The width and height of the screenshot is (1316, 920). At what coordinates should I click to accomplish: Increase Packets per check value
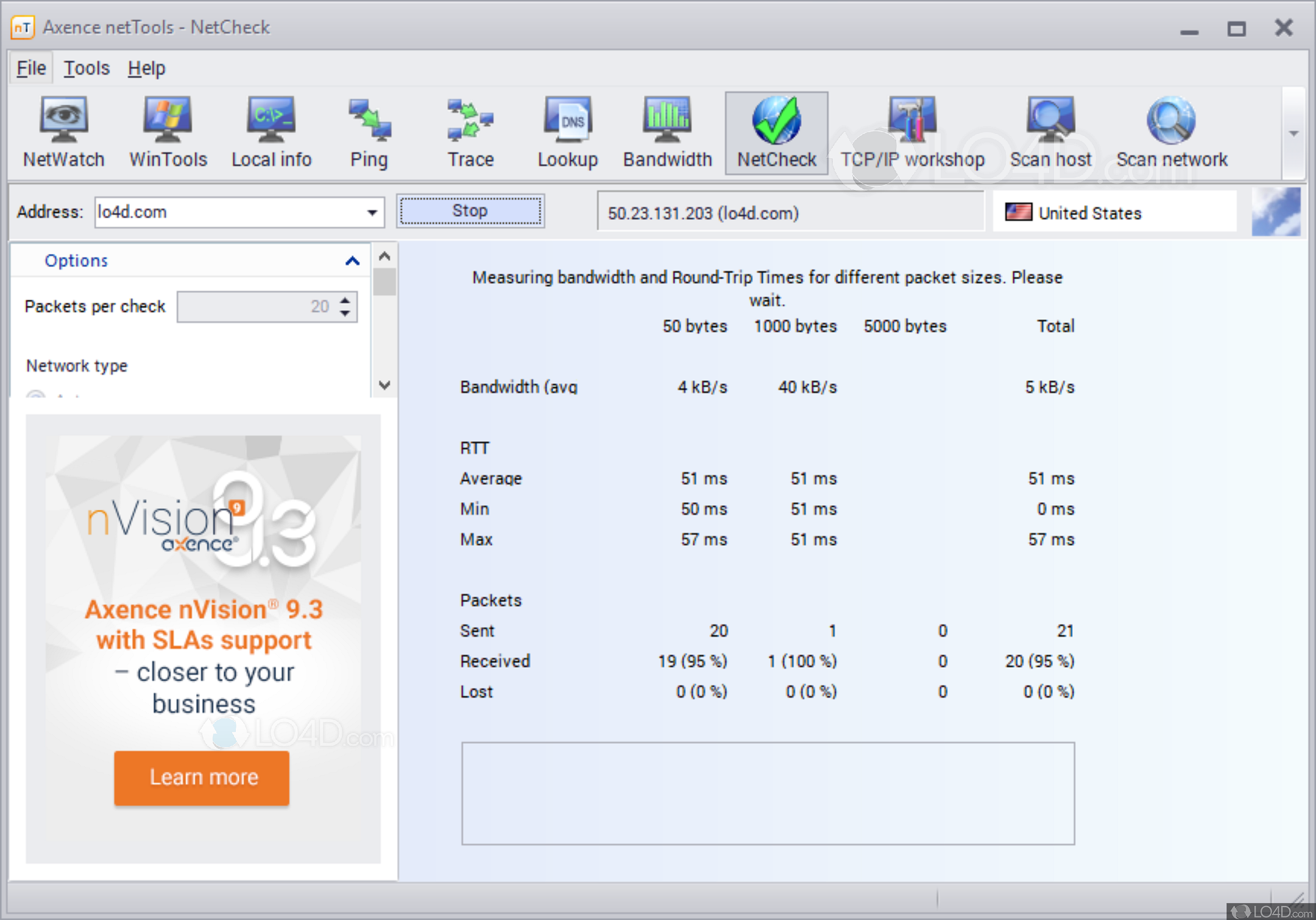[x=345, y=300]
